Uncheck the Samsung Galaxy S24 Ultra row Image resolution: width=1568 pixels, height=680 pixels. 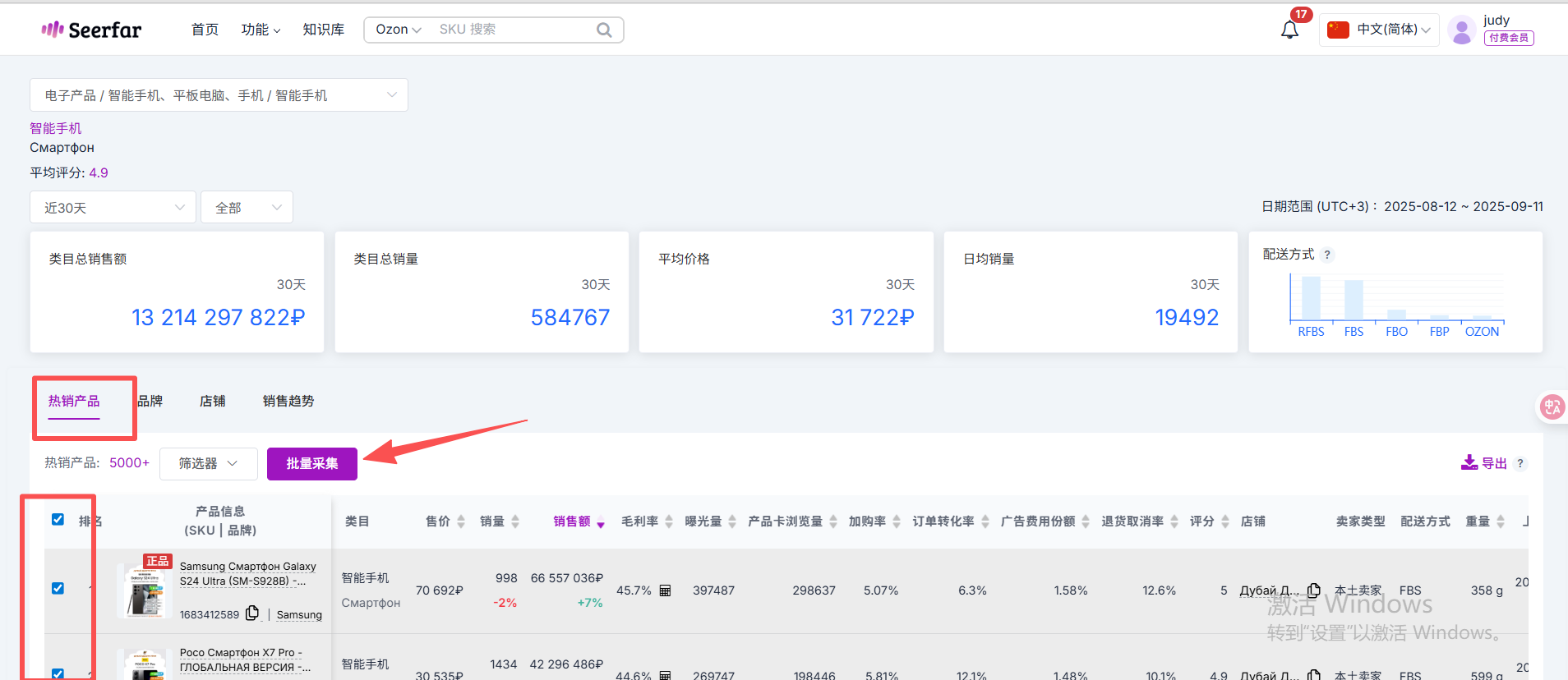[x=58, y=588]
